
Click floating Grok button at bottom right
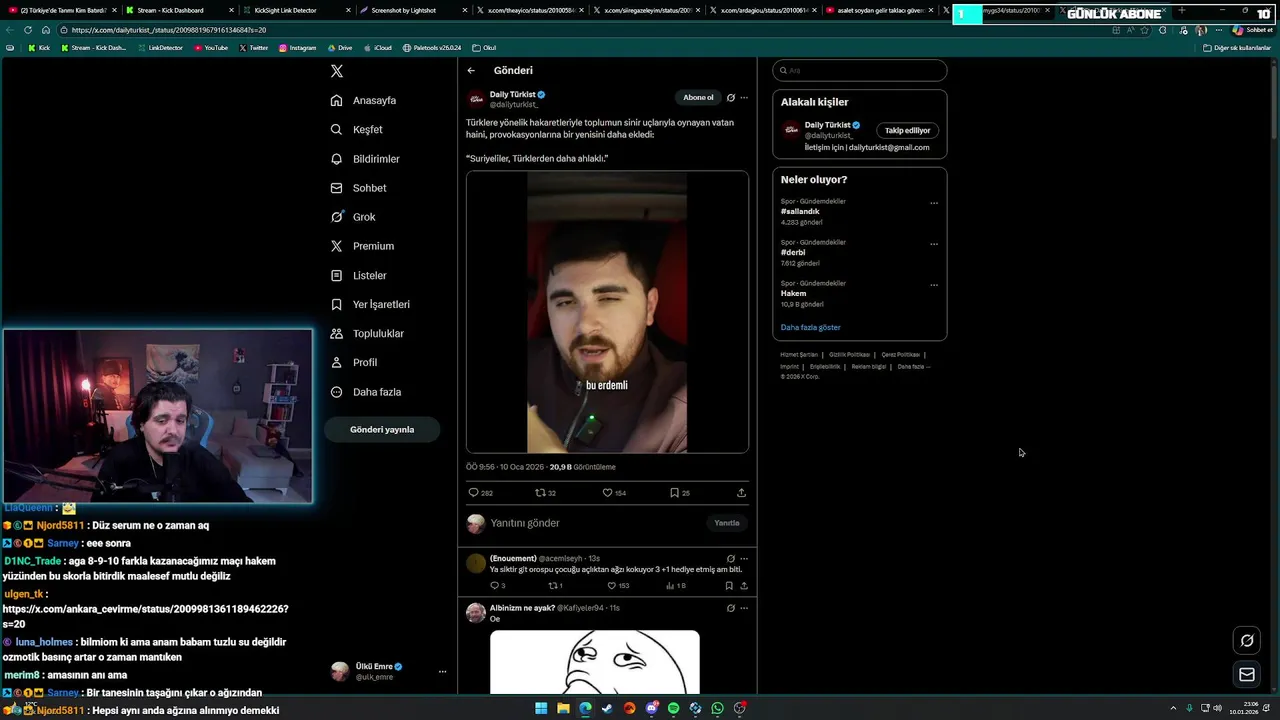click(x=1247, y=640)
